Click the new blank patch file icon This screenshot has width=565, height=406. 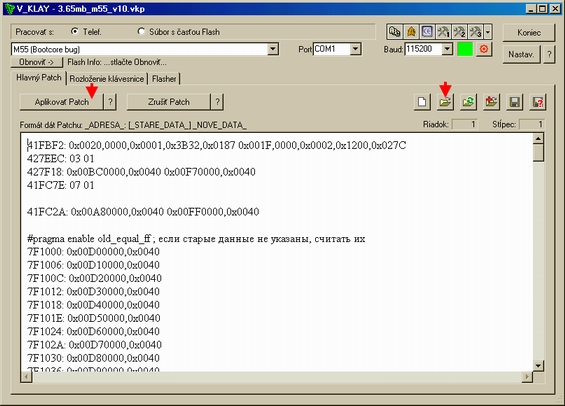[422, 102]
